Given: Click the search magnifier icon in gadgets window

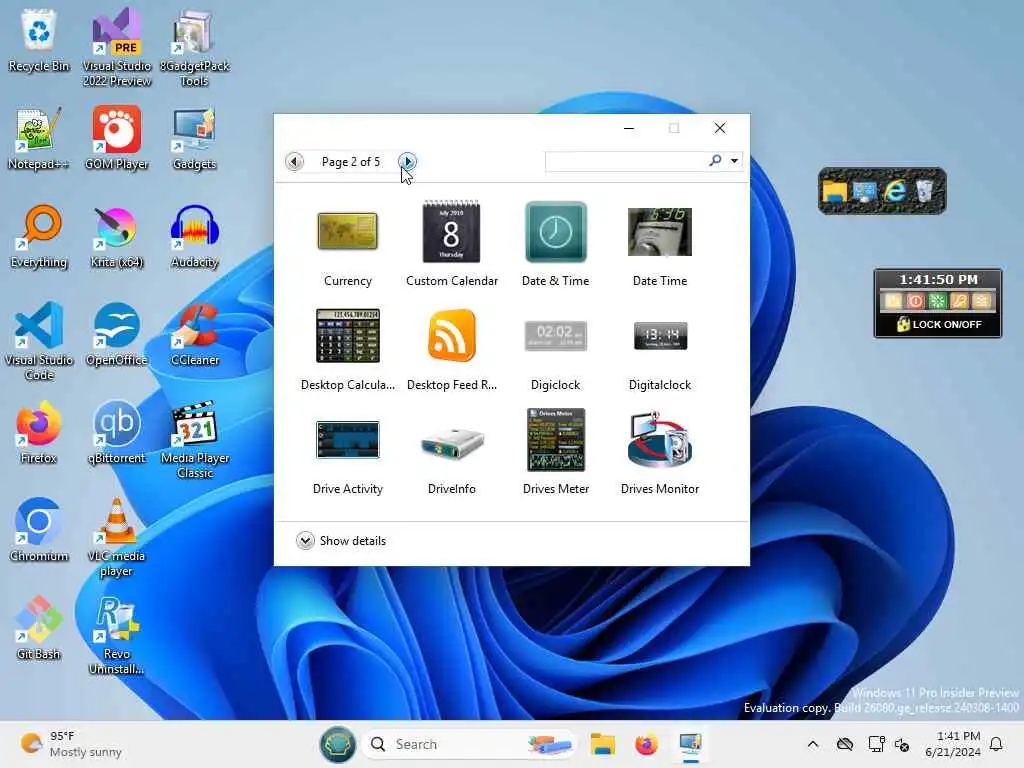Looking at the screenshot, I should [716, 161].
